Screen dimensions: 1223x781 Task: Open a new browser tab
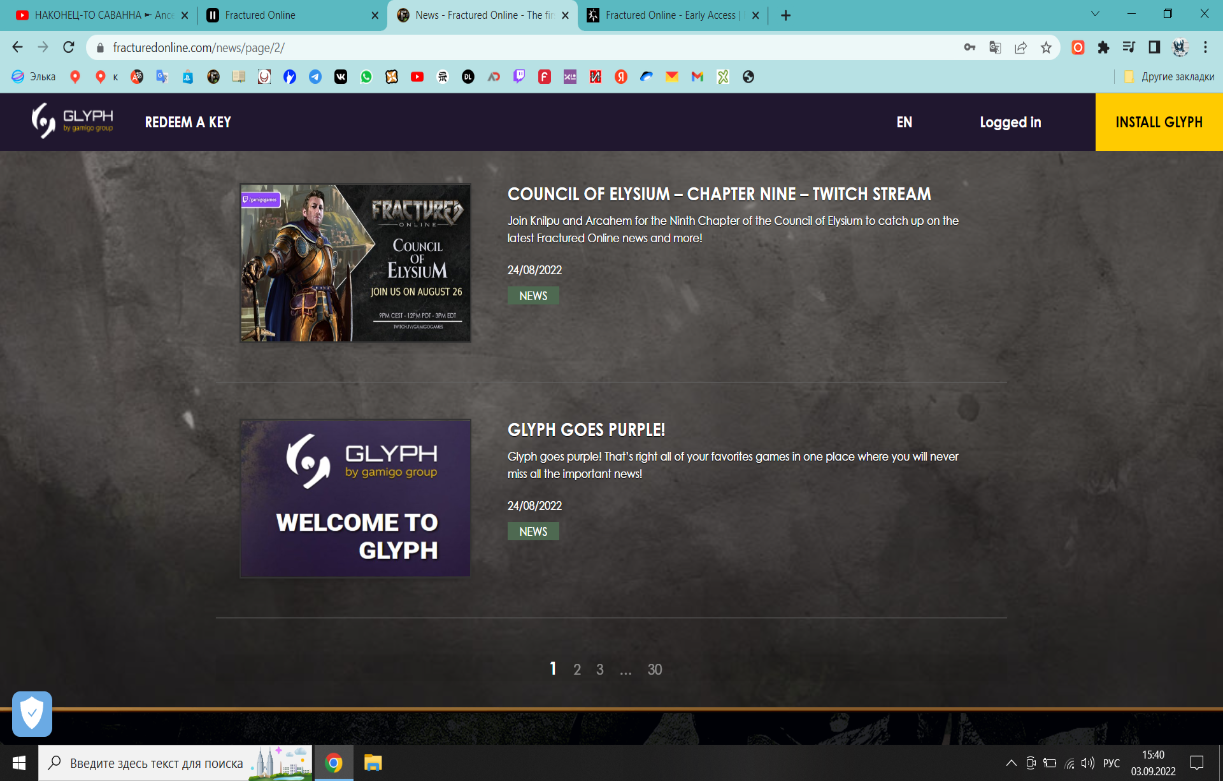(785, 15)
